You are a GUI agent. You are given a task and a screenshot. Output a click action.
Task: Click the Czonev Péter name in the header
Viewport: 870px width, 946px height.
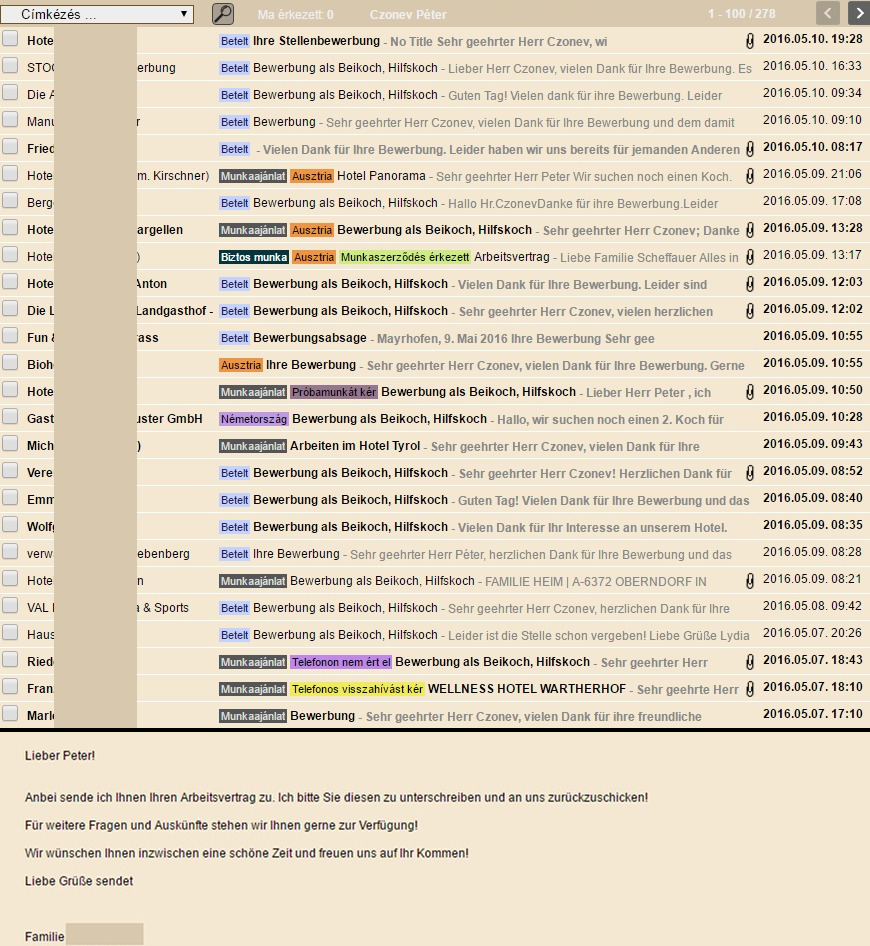click(408, 14)
